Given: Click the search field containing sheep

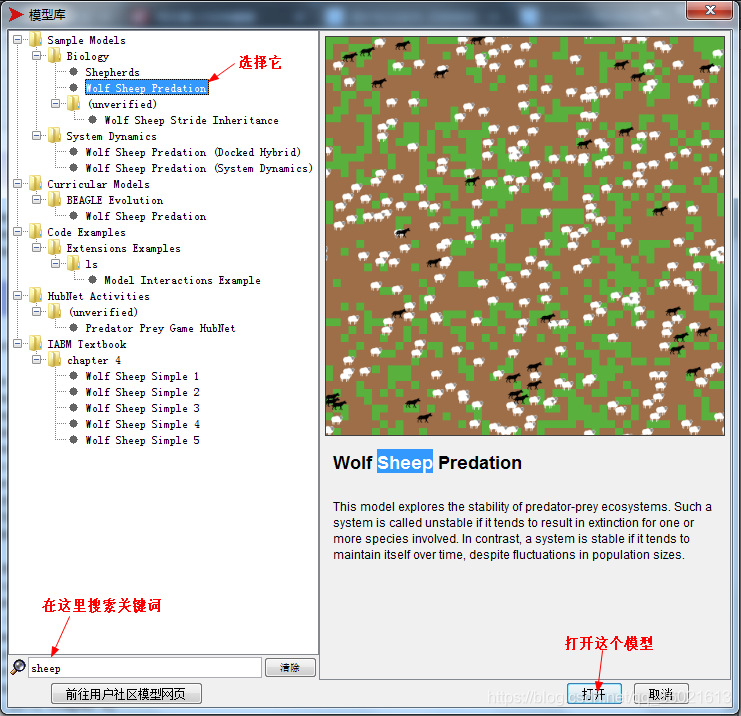Looking at the screenshot, I should (x=145, y=667).
